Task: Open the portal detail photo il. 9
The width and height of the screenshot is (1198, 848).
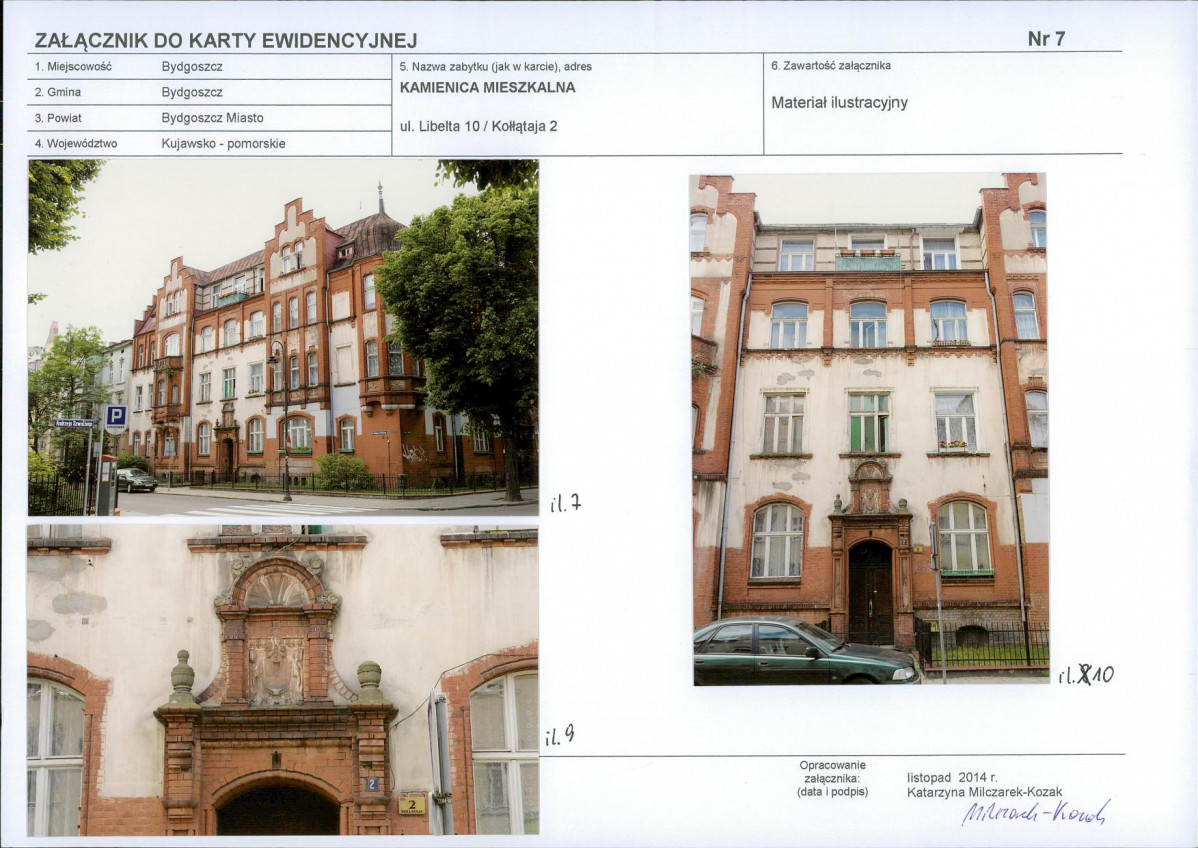Action: (x=283, y=680)
